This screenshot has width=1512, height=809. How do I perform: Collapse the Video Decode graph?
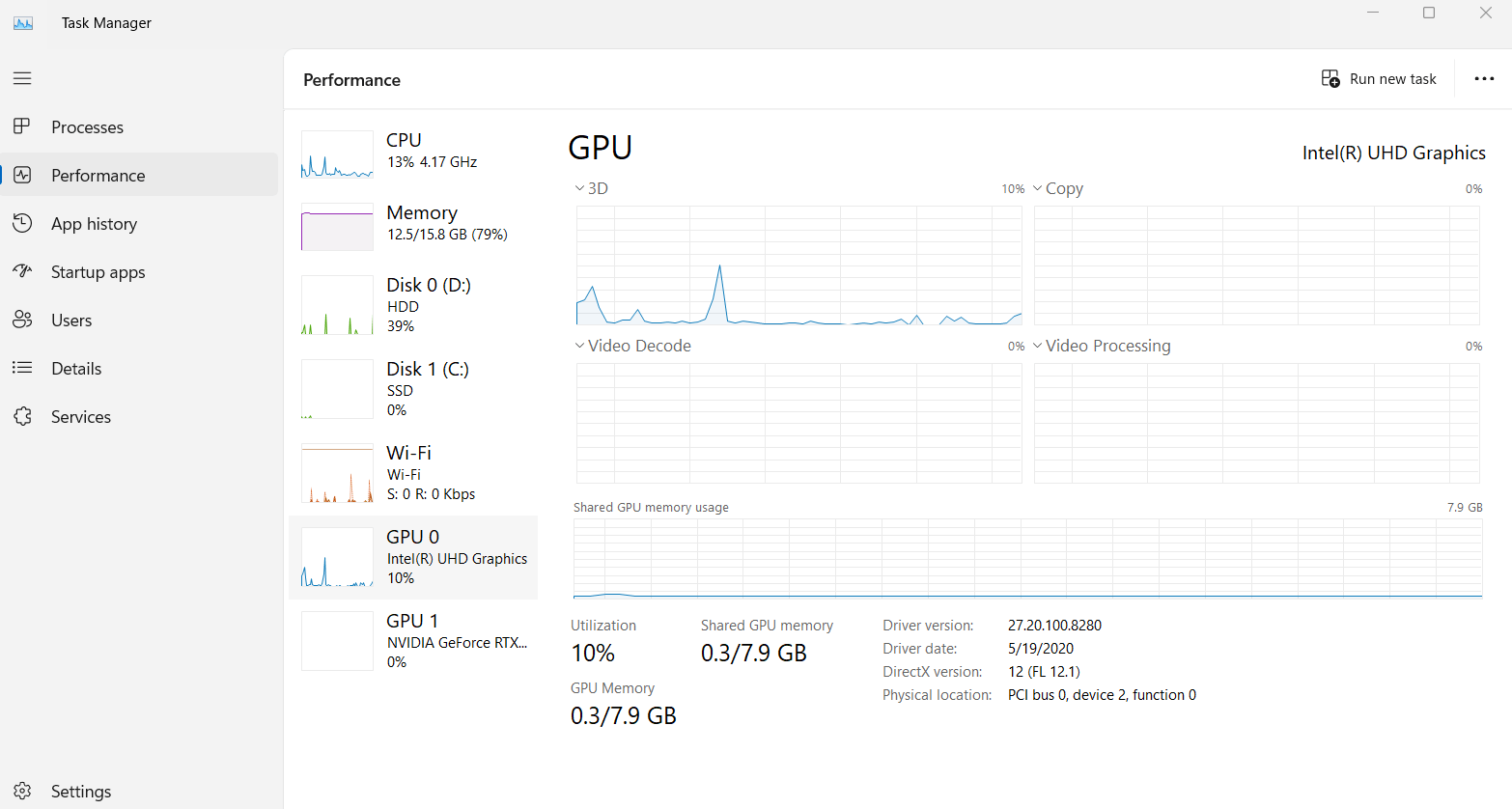[579, 345]
